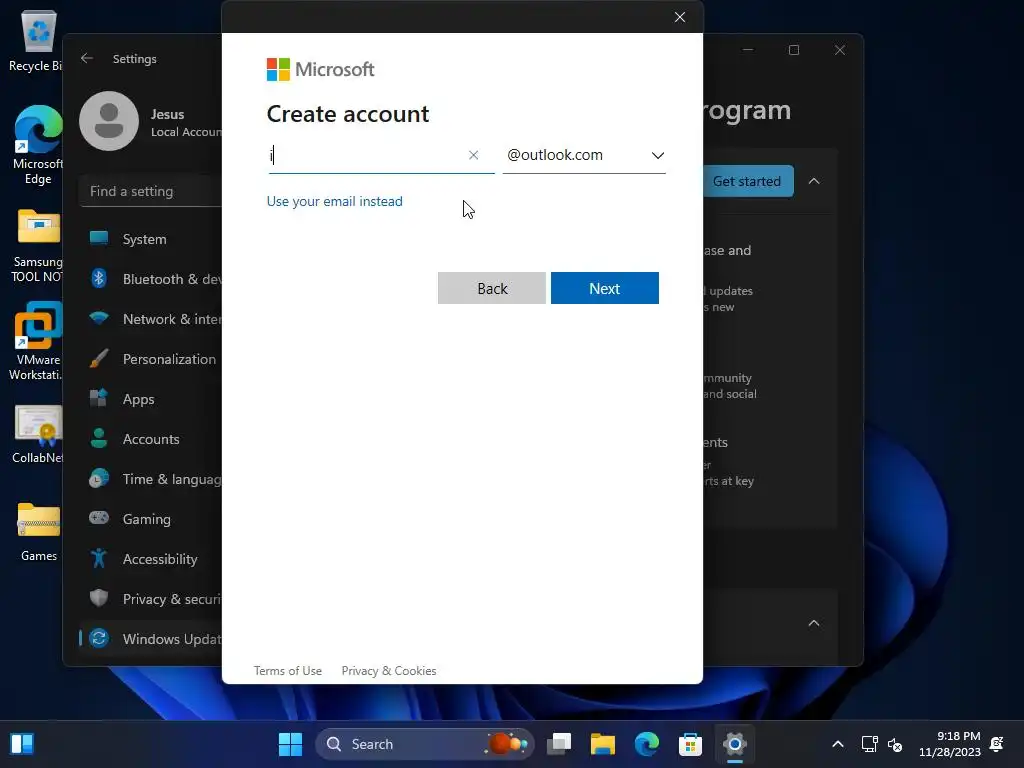Open Accounts in Settings sidebar
Viewport: 1024px width, 768px height.
tap(150, 439)
